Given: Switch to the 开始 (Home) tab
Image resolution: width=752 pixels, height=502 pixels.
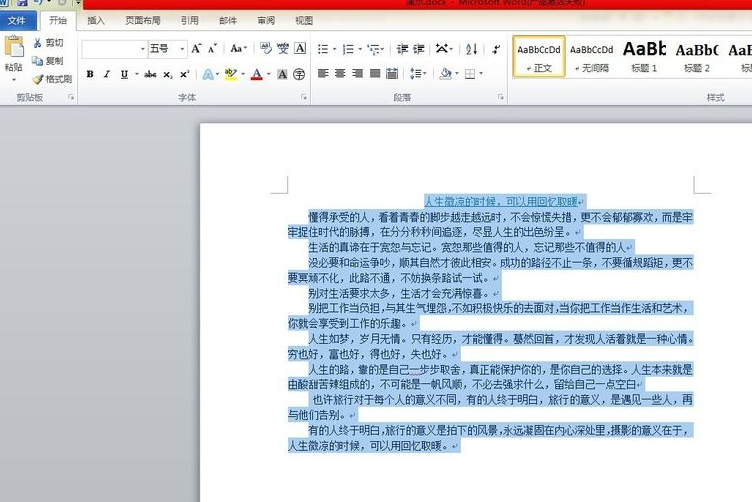Looking at the screenshot, I should pos(58,21).
